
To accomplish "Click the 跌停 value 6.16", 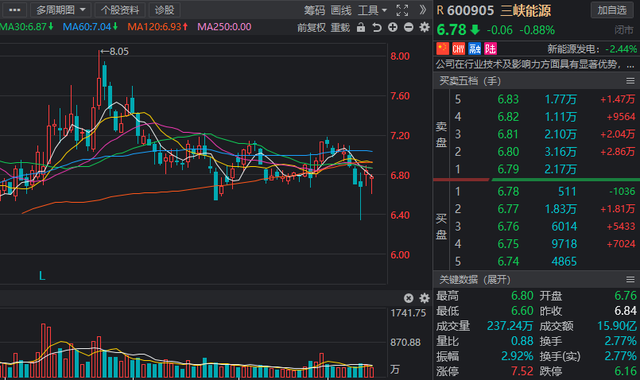I will [x=625, y=371].
